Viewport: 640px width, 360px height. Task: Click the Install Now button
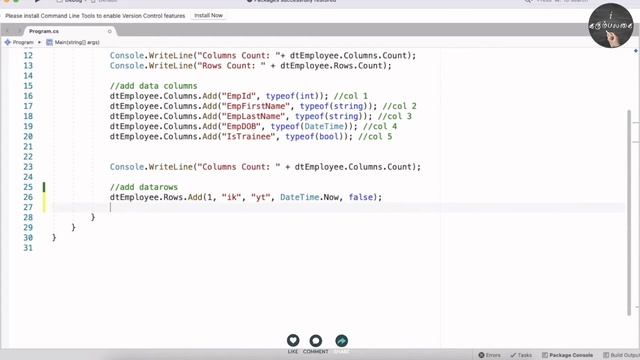pos(208,16)
